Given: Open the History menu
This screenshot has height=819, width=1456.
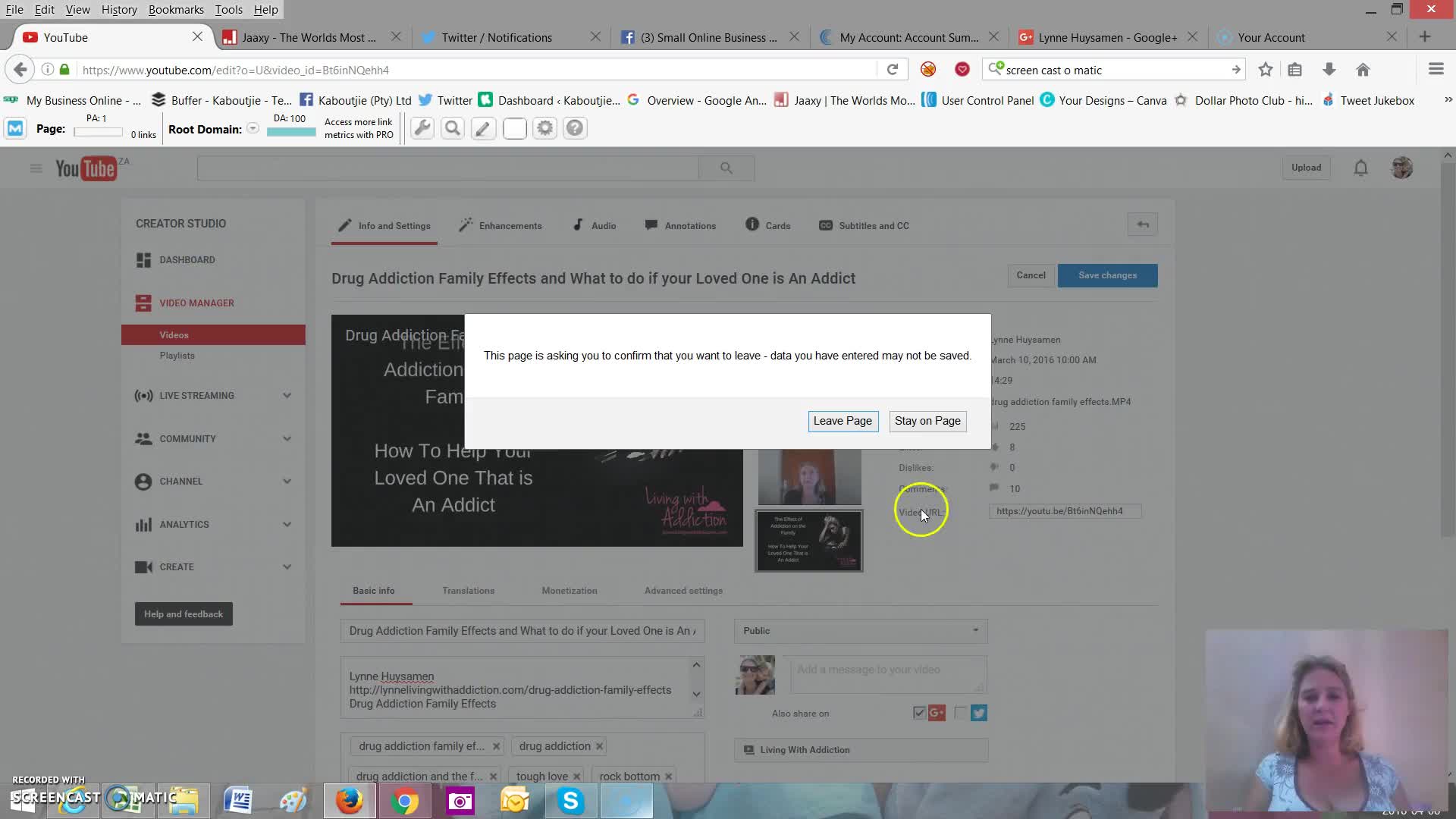Looking at the screenshot, I should coord(119,9).
